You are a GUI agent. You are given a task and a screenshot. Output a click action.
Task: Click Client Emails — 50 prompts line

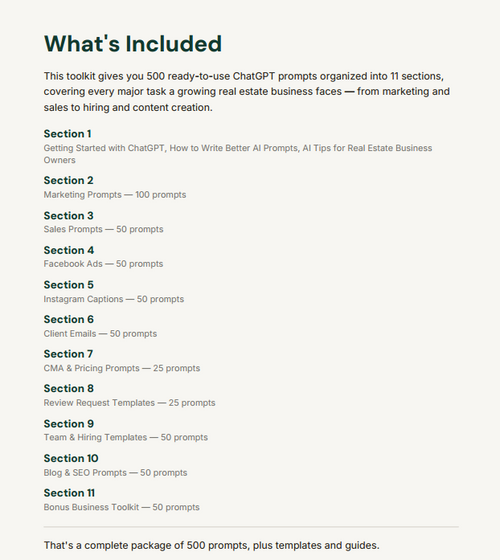tap(100, 334)
